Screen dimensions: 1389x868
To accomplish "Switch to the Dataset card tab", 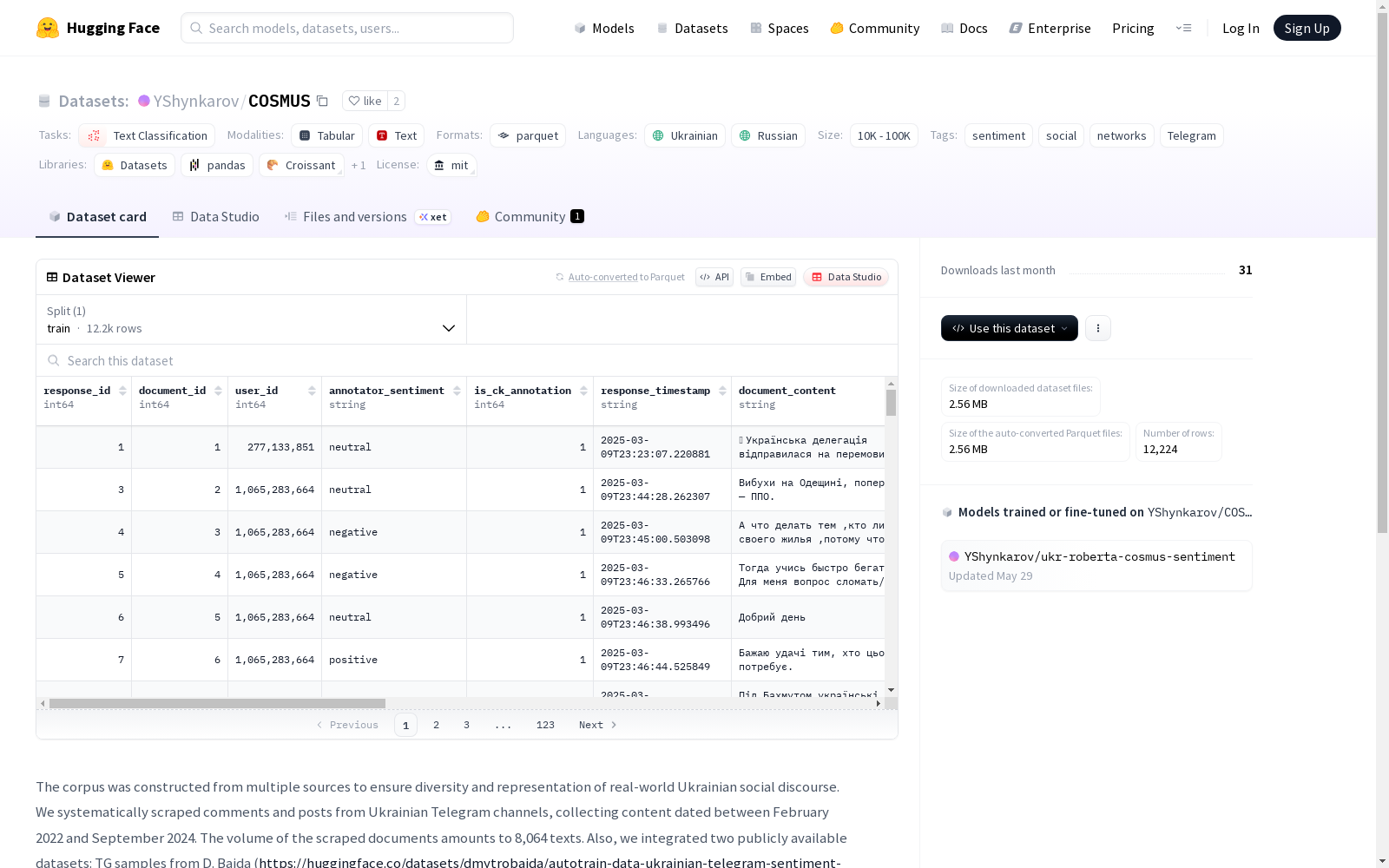I will 97,217.
